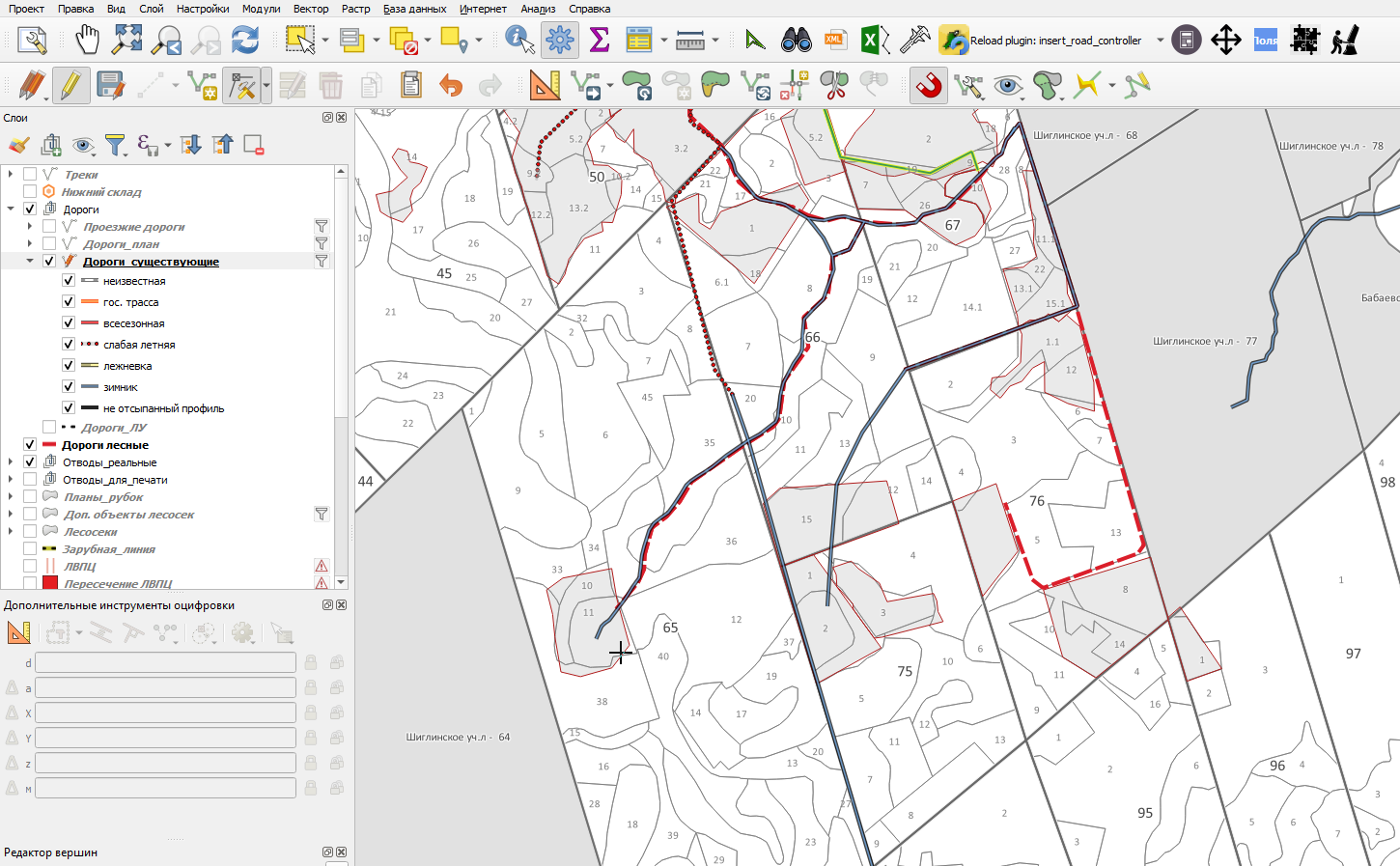Uncheck the Дороги лесные layer checkbox
The image size is (1400, 866).
click(30, 445)
